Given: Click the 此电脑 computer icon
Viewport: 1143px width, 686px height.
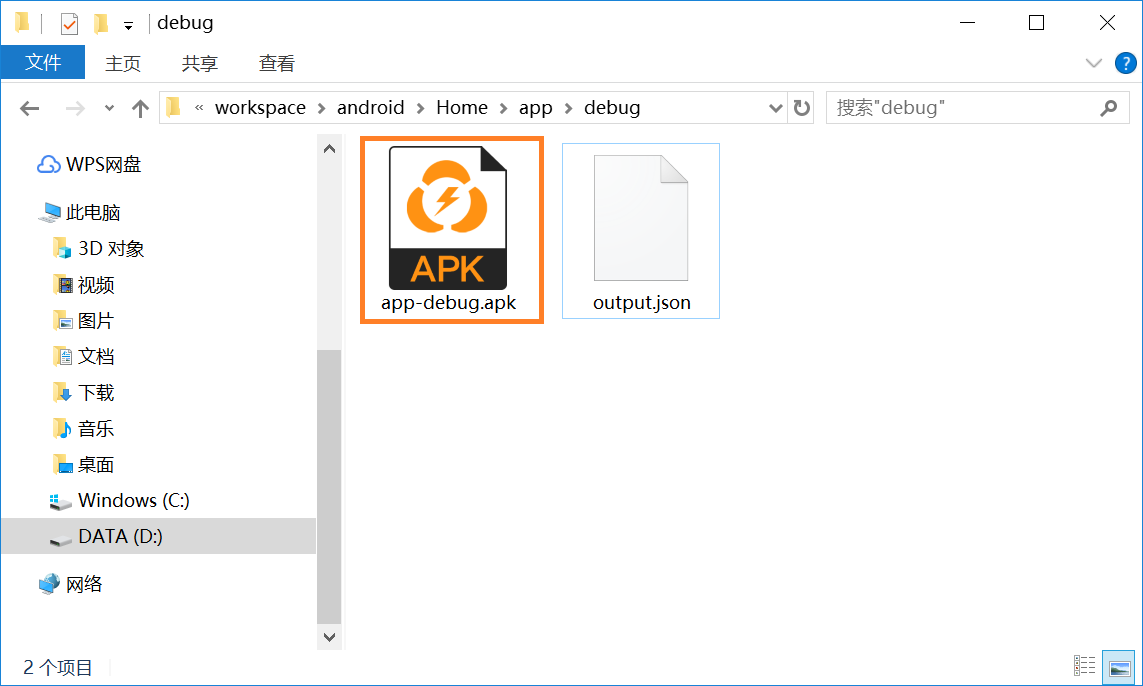Looking at the screenshot, I should [50, 213].
